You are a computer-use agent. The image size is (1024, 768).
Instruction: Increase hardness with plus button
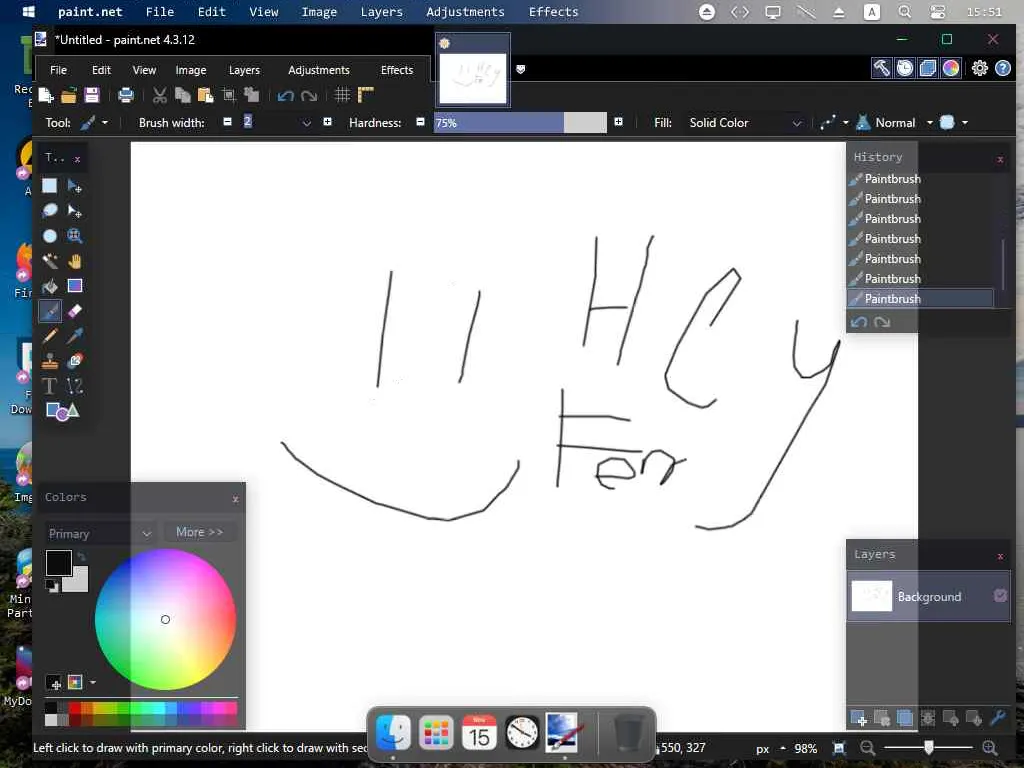[x=618, y=121]
